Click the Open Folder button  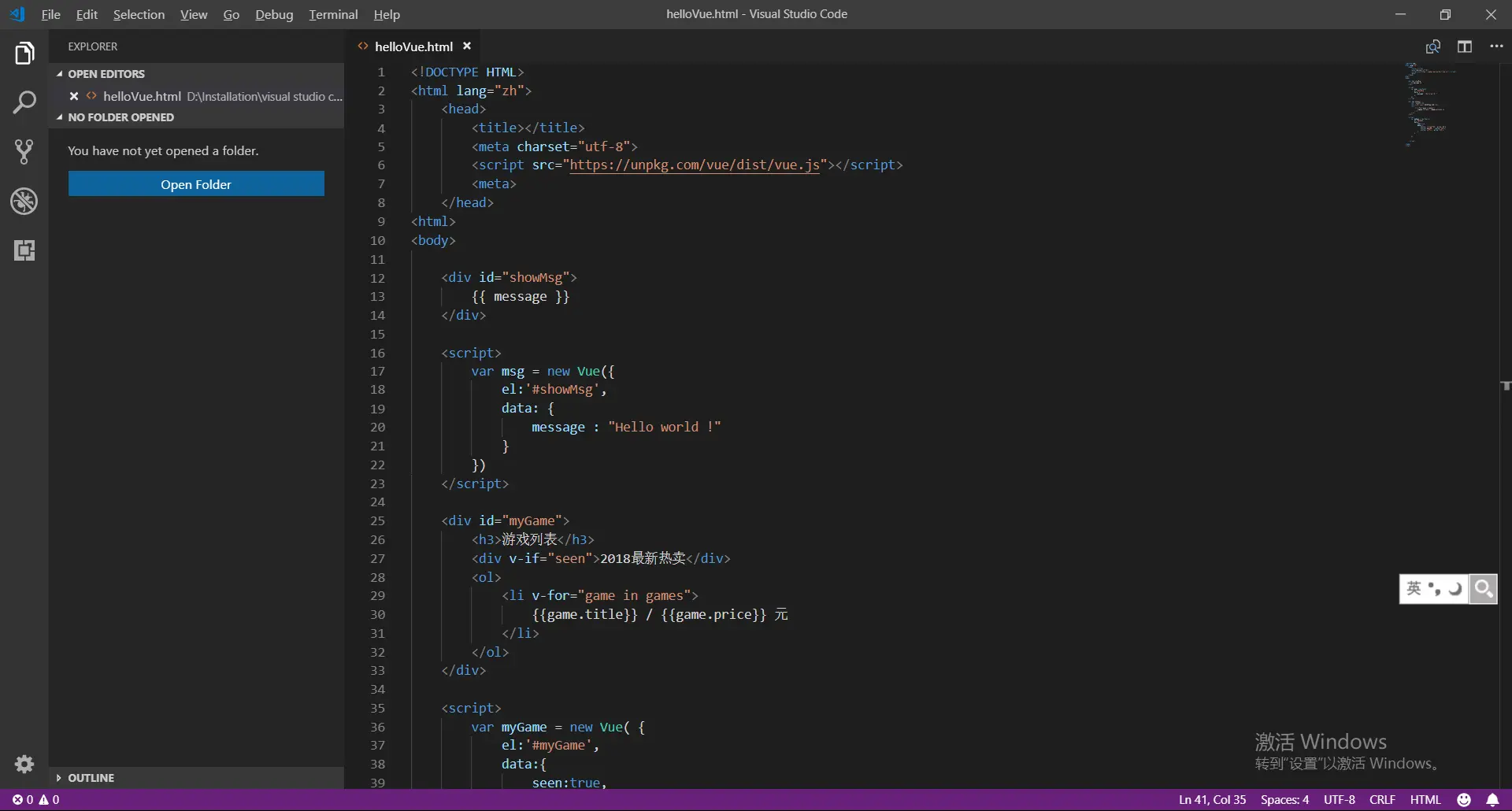tap(196, 184)
